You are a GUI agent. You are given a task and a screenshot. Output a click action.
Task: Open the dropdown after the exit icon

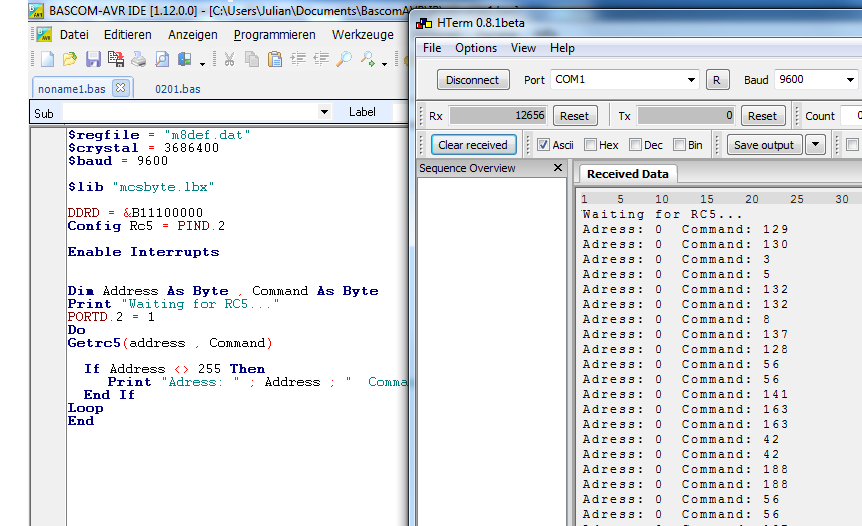coord(202,64)
